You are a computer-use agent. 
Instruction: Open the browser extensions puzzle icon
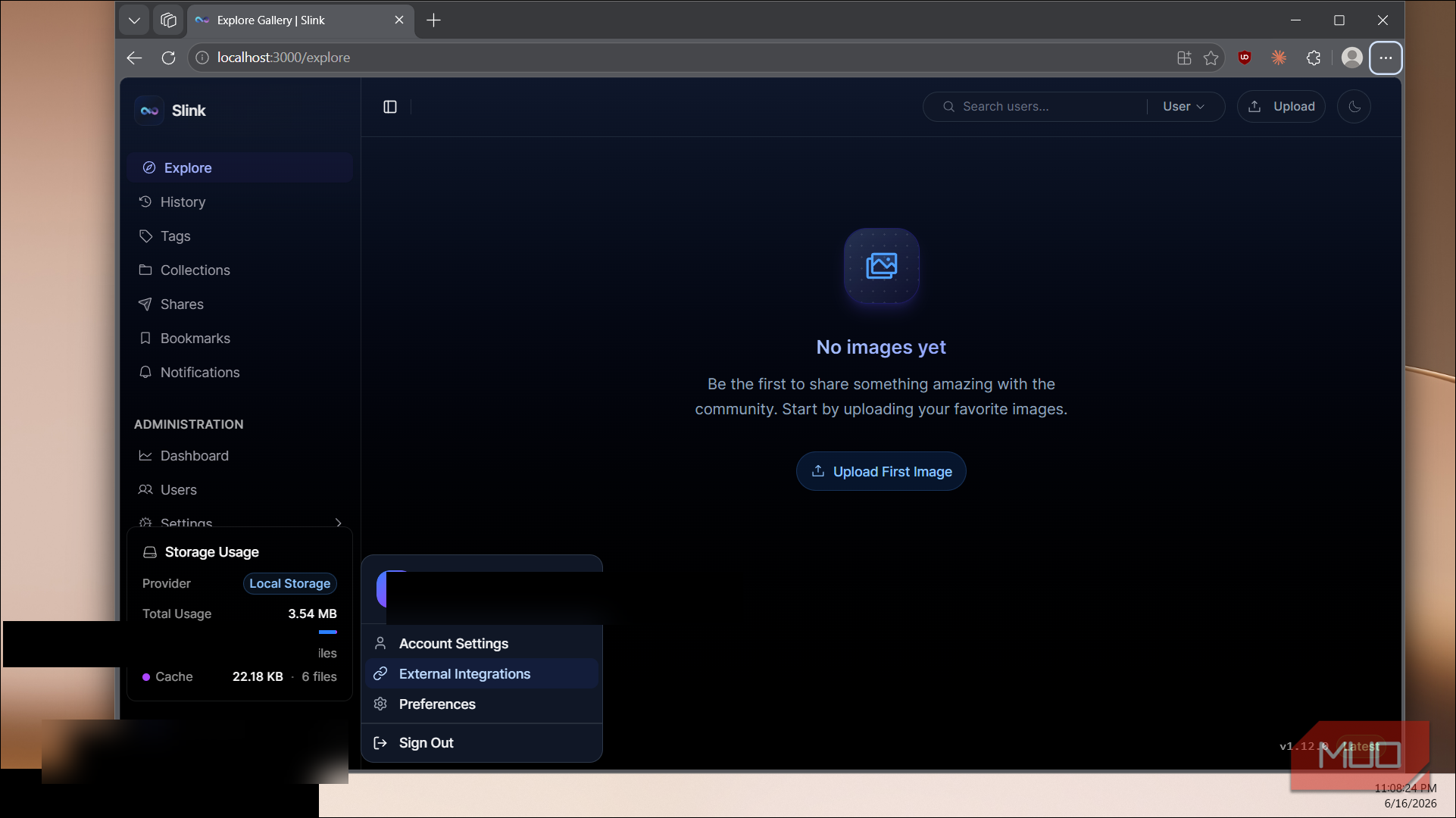point(1314,58)
